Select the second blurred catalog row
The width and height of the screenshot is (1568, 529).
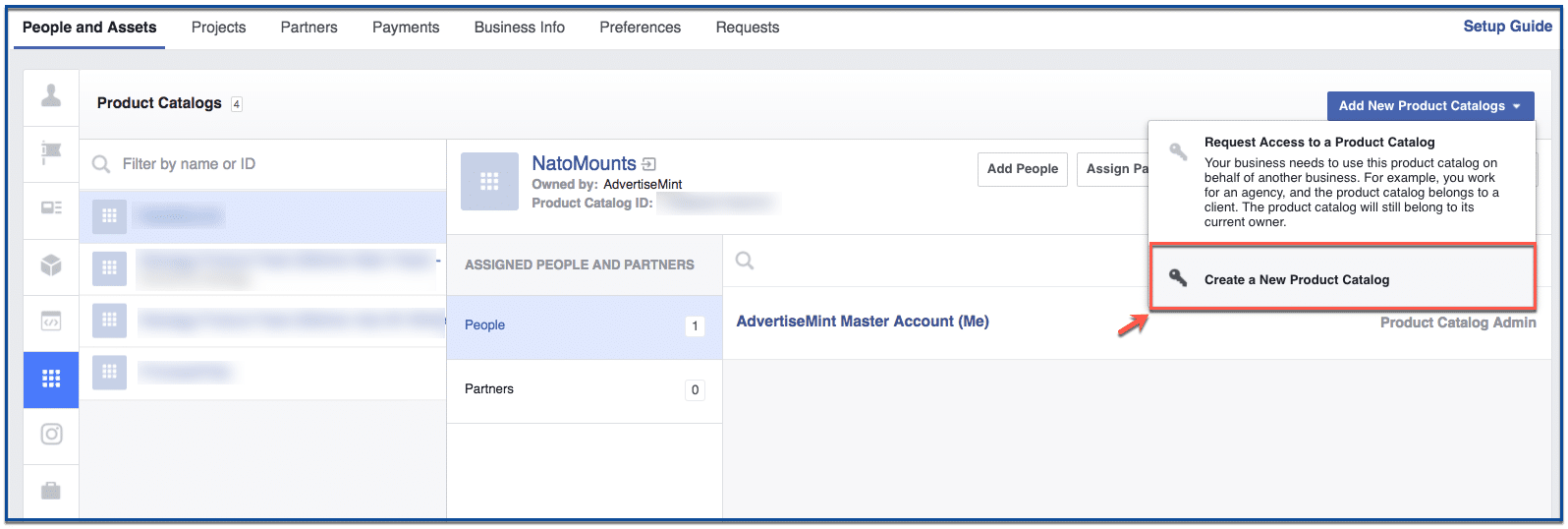pos(263,268)
